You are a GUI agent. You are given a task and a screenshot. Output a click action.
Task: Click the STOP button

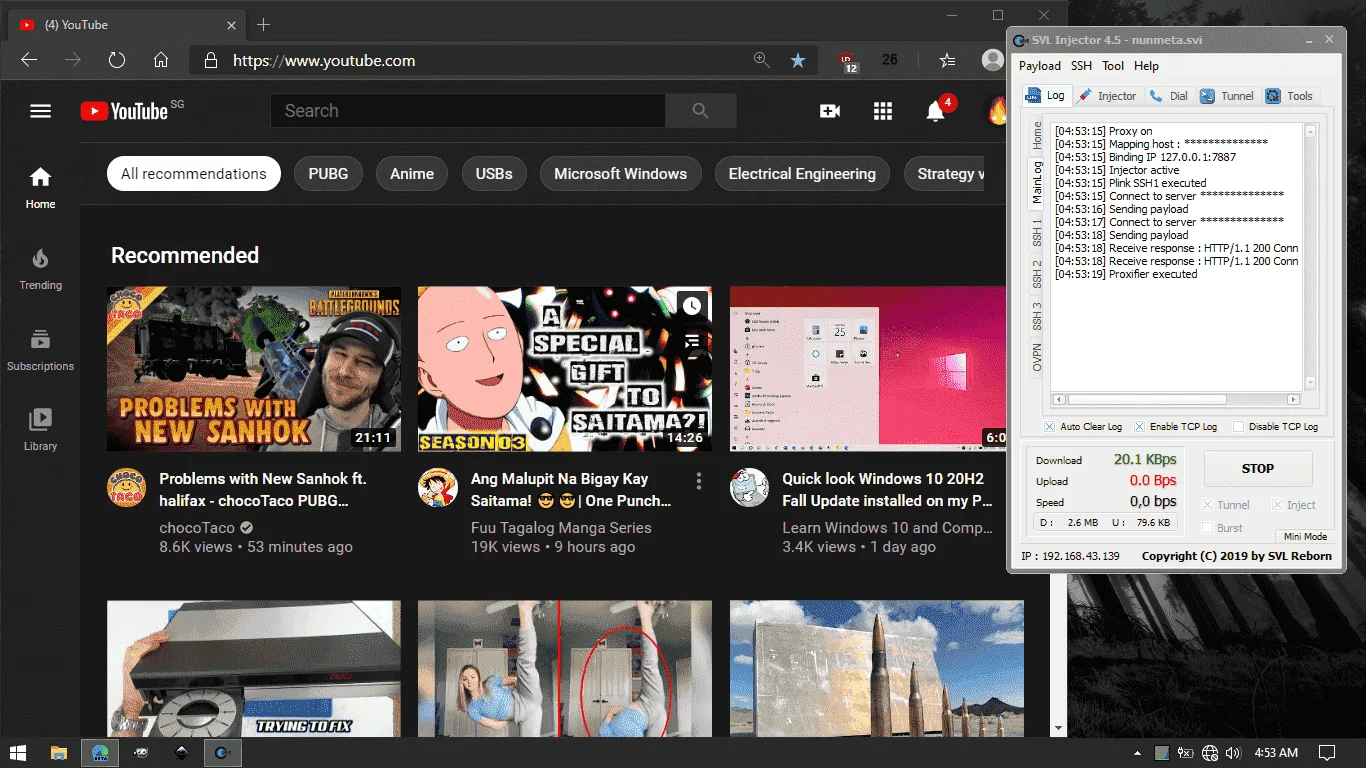tap(1258, 468)
